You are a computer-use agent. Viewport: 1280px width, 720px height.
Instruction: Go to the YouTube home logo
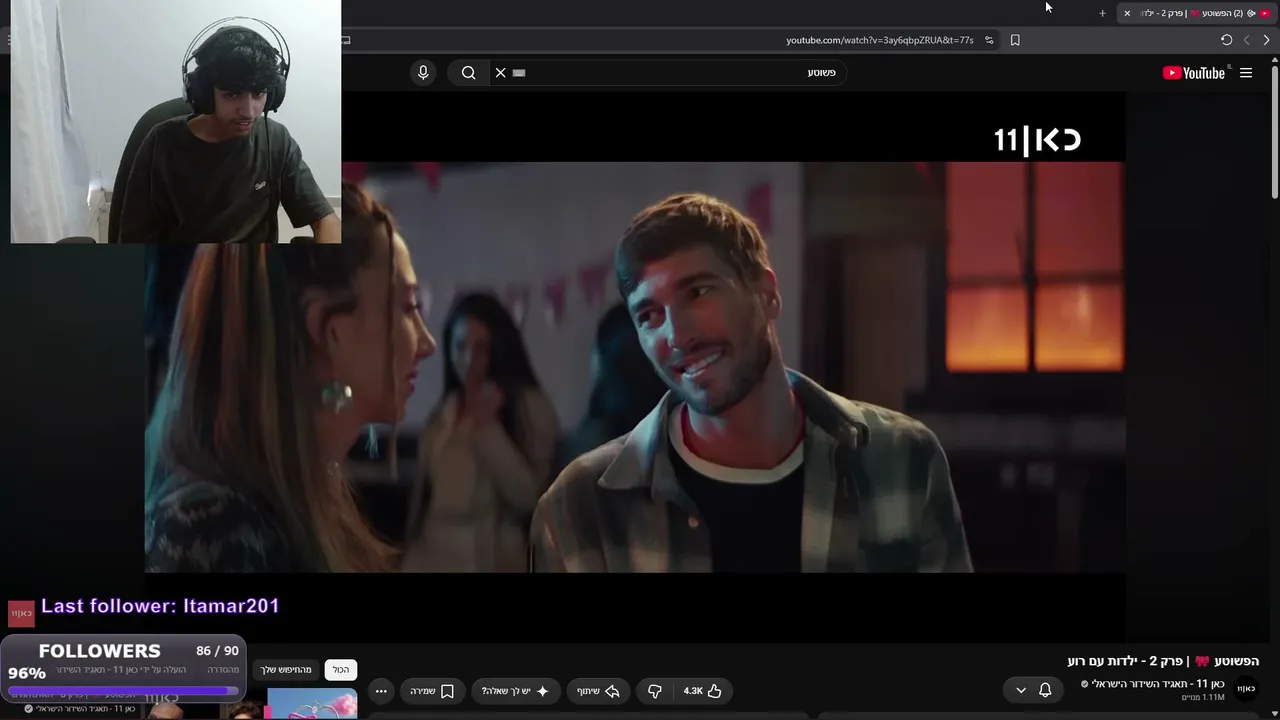point(1194,72)
